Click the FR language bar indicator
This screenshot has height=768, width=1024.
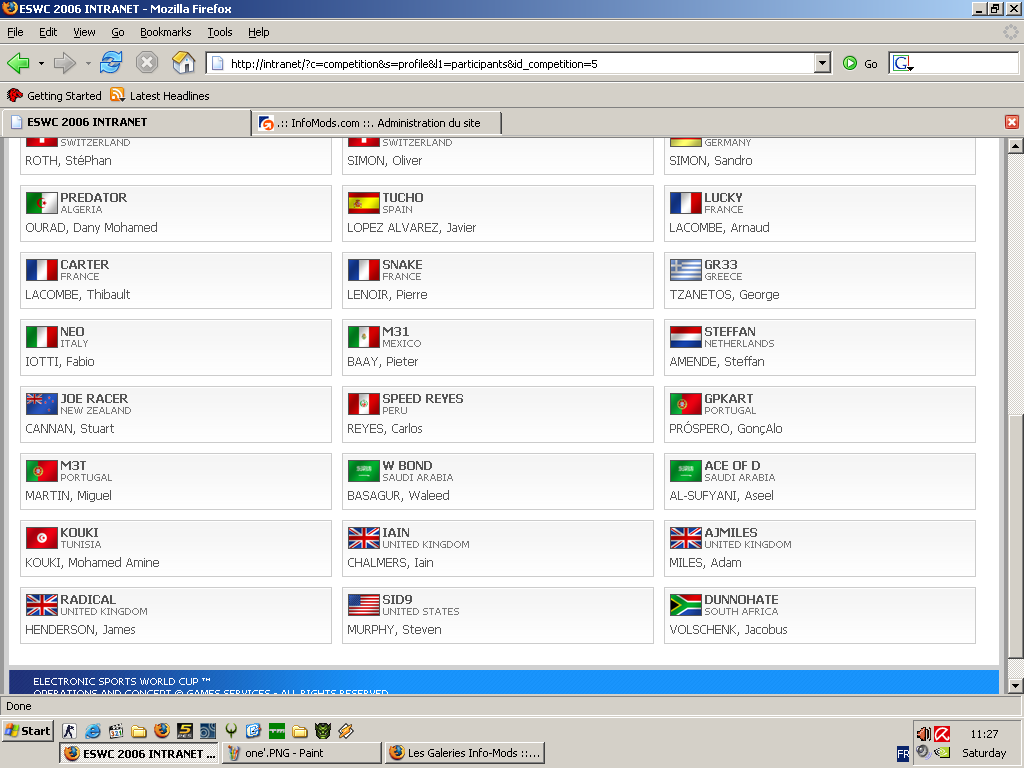pos(903,754)
